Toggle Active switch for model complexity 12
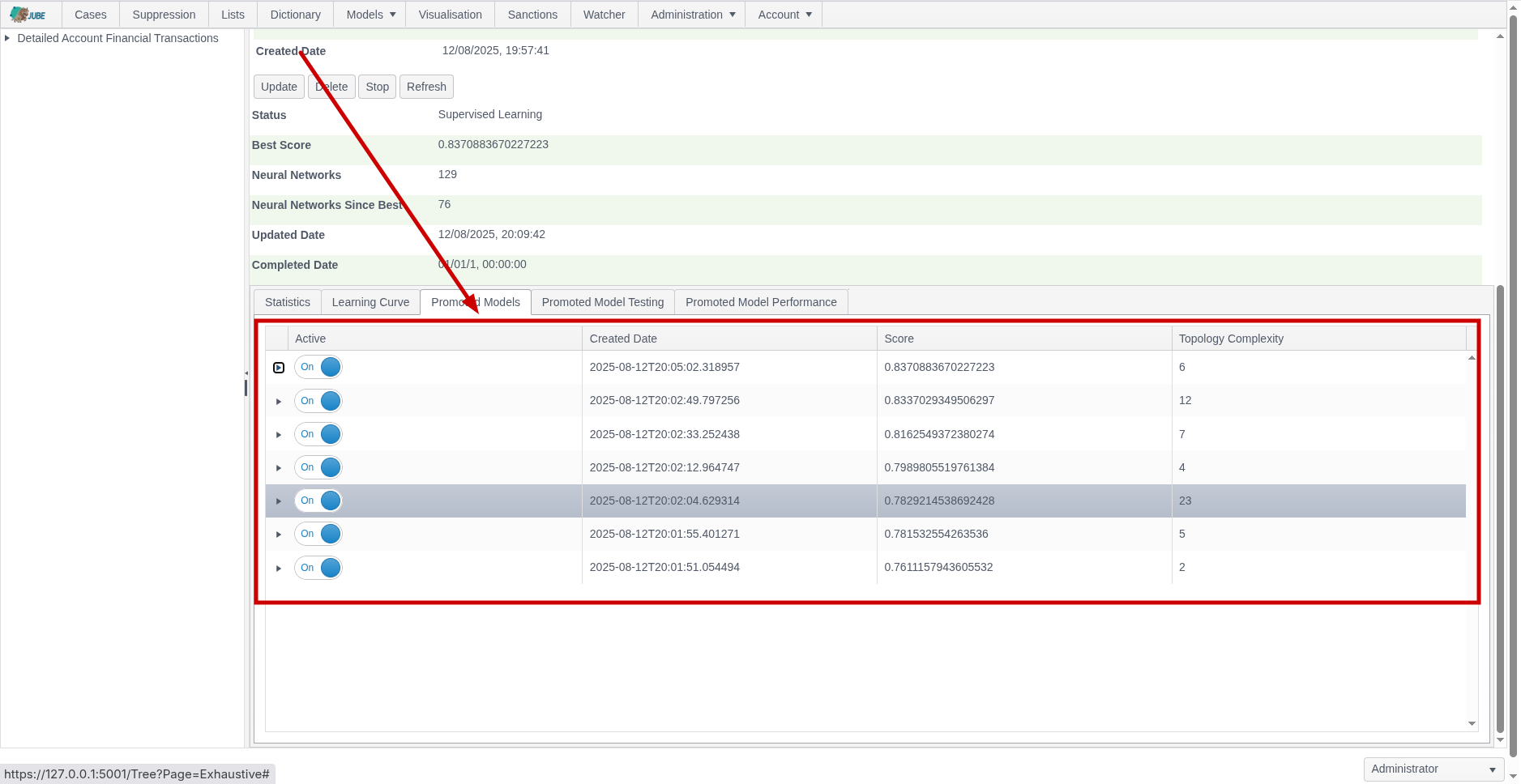Screen dimensions: 1521x784 point(318,401)
